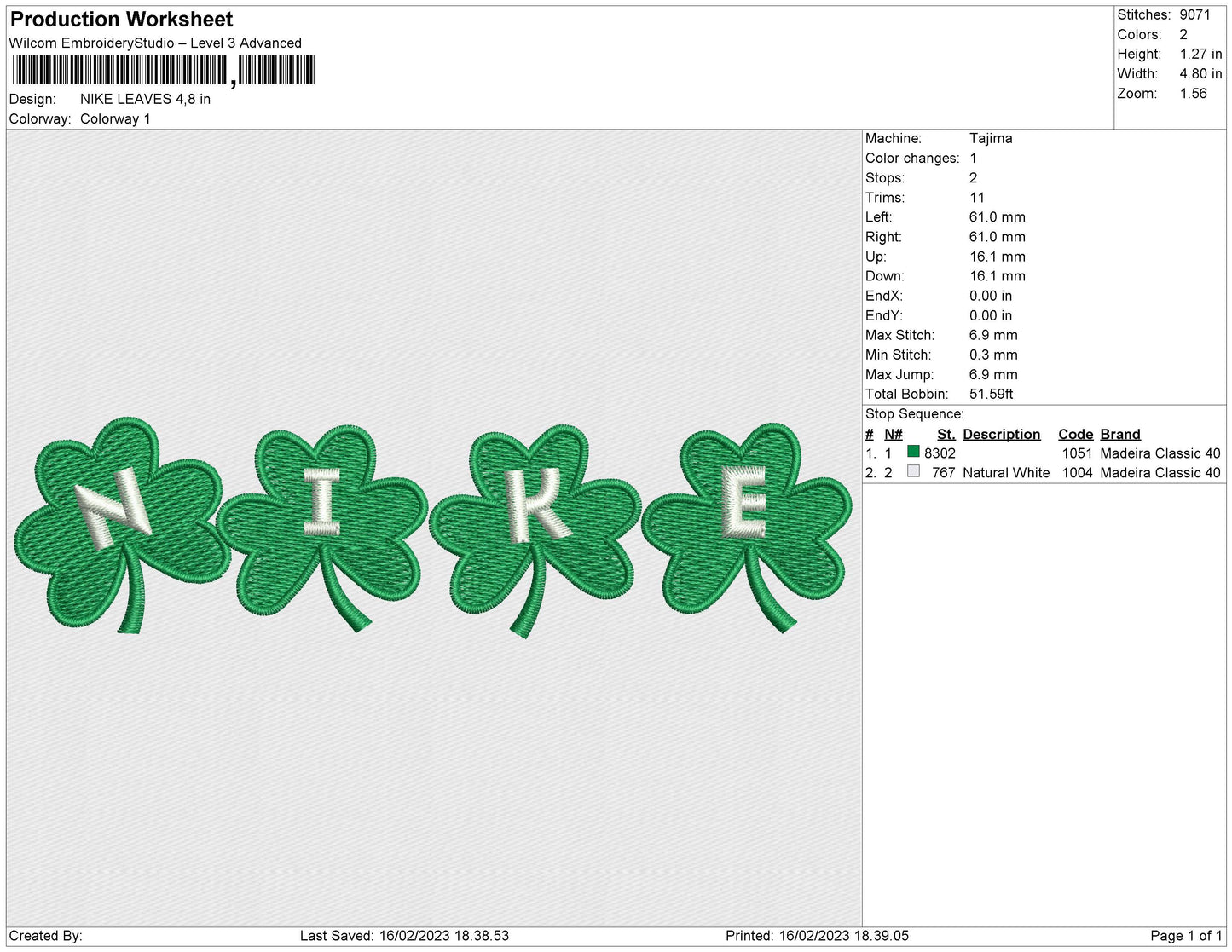Click the Brand column header
This screenshot has height=952, width=1232.
(1119, 434)
